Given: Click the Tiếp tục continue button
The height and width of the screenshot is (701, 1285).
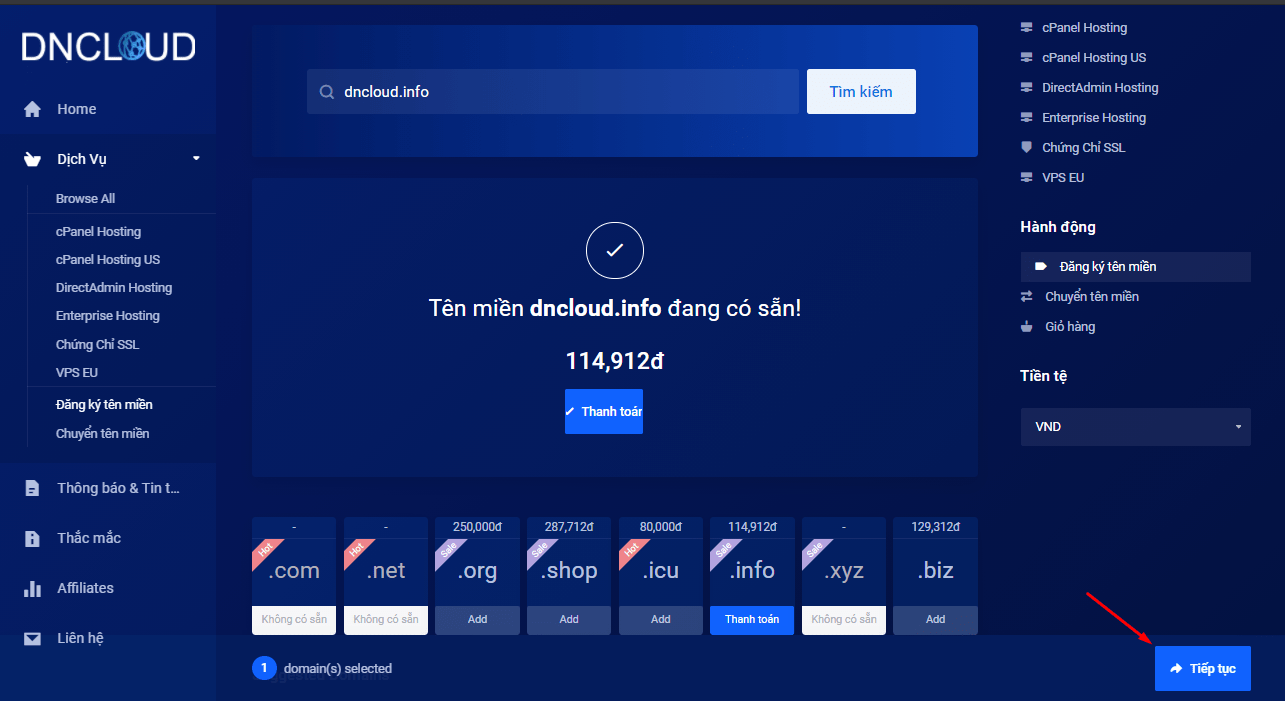Looking at the screenshot, I should point(1202,668).
